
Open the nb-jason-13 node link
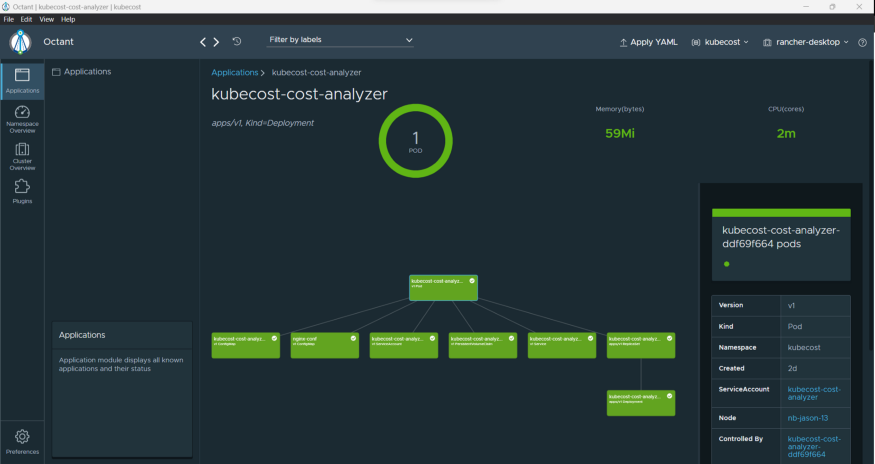[806, 417]
